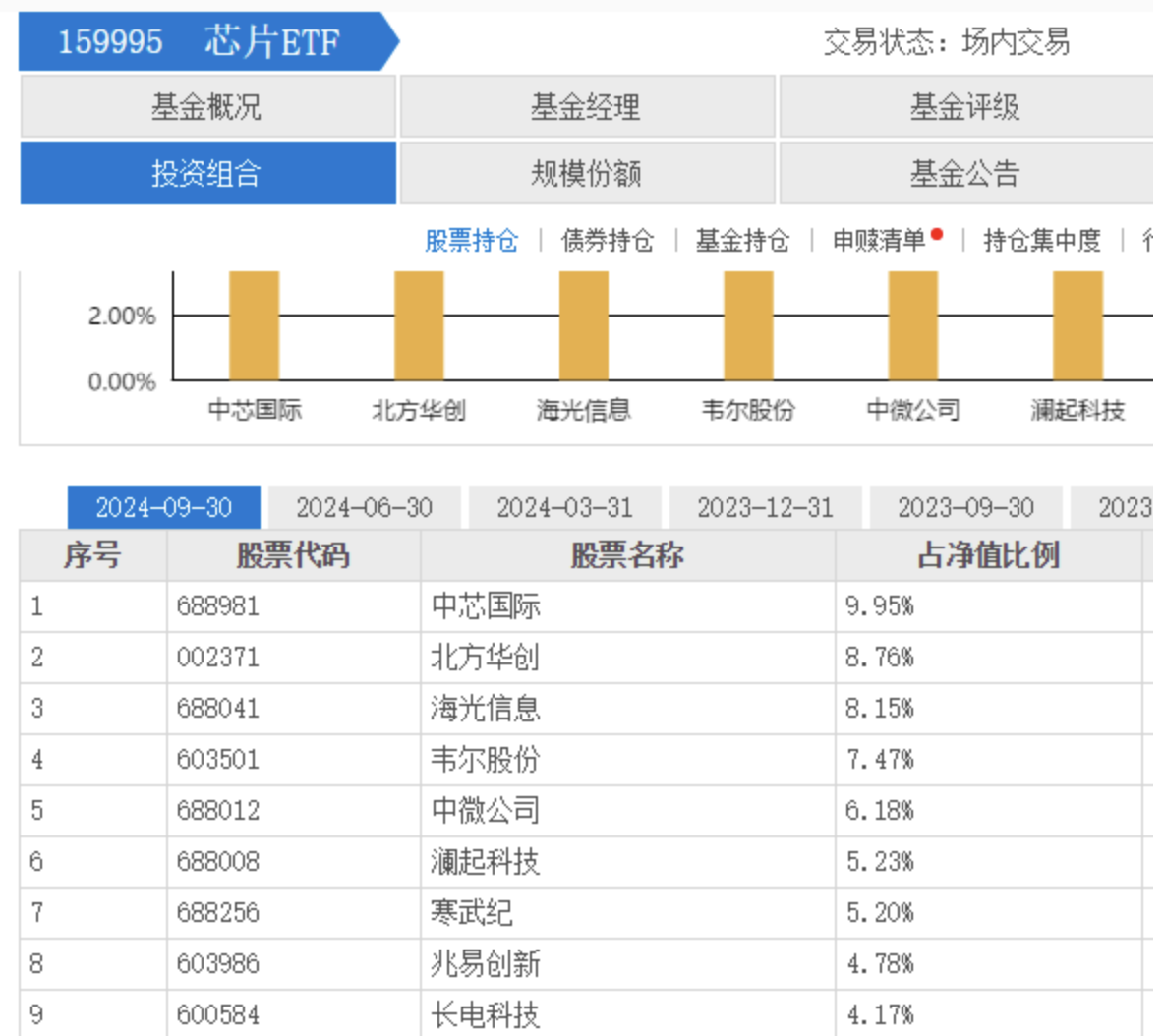This screenshot has height=1036, width=1164.
Task: Click stock name 澜起科技 in table
Action: (486, 862)
